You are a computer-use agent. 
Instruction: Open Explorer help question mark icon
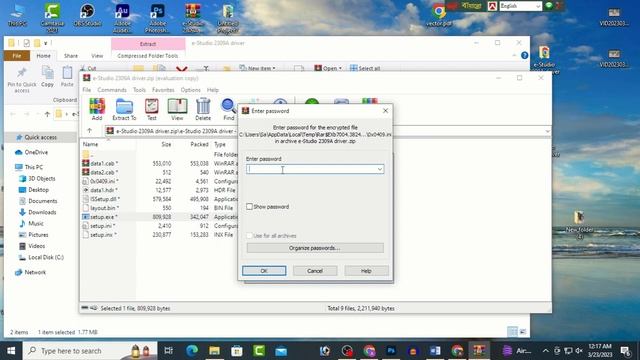click(x=524, y=56)
